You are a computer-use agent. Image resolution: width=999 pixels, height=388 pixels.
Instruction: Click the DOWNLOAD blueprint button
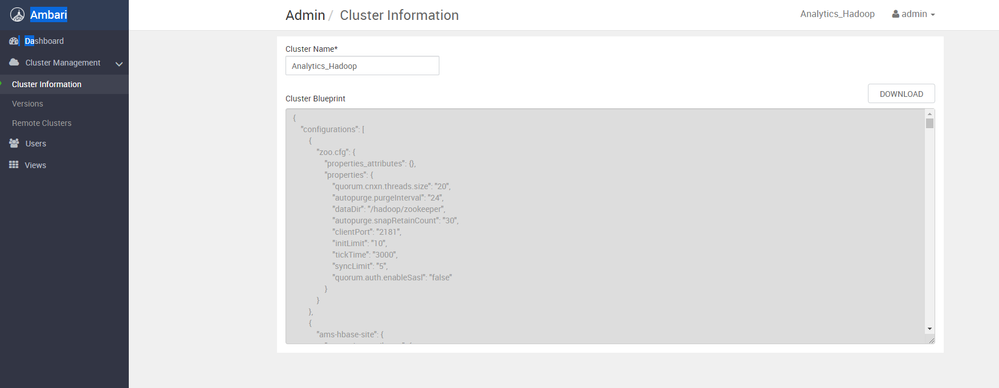[901, 94]
